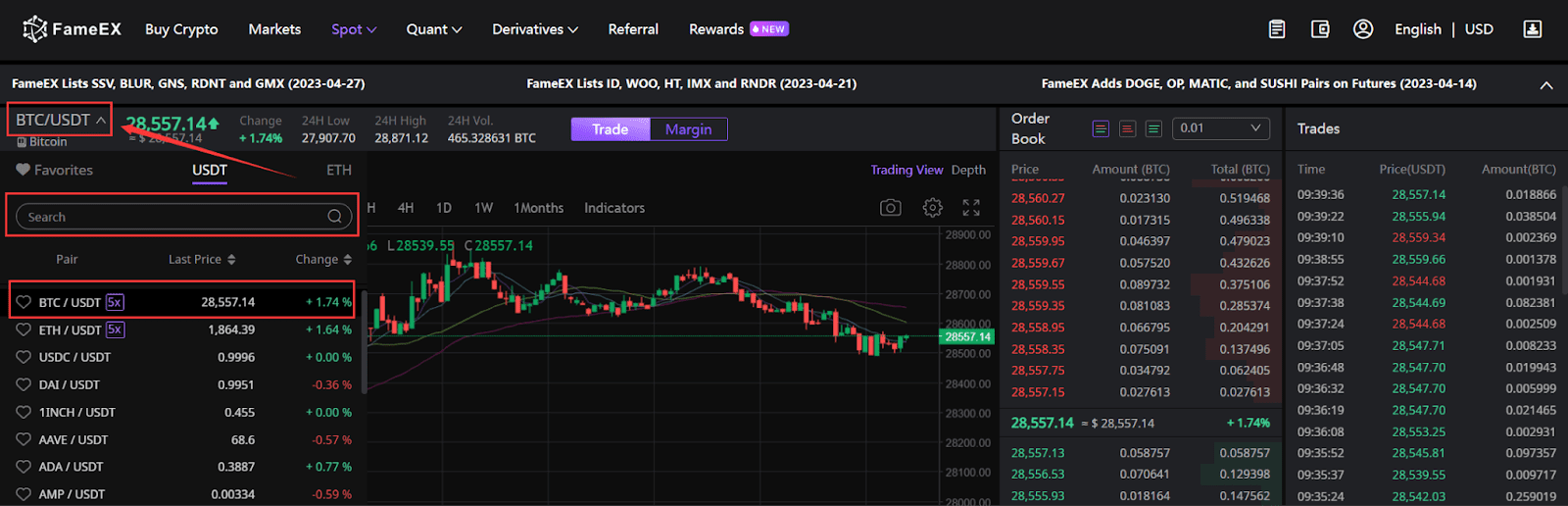Viewport: 1568px width, 506px height.
Task: Collapse the announcements bar chevron
Action: [x=1546, y=85]
